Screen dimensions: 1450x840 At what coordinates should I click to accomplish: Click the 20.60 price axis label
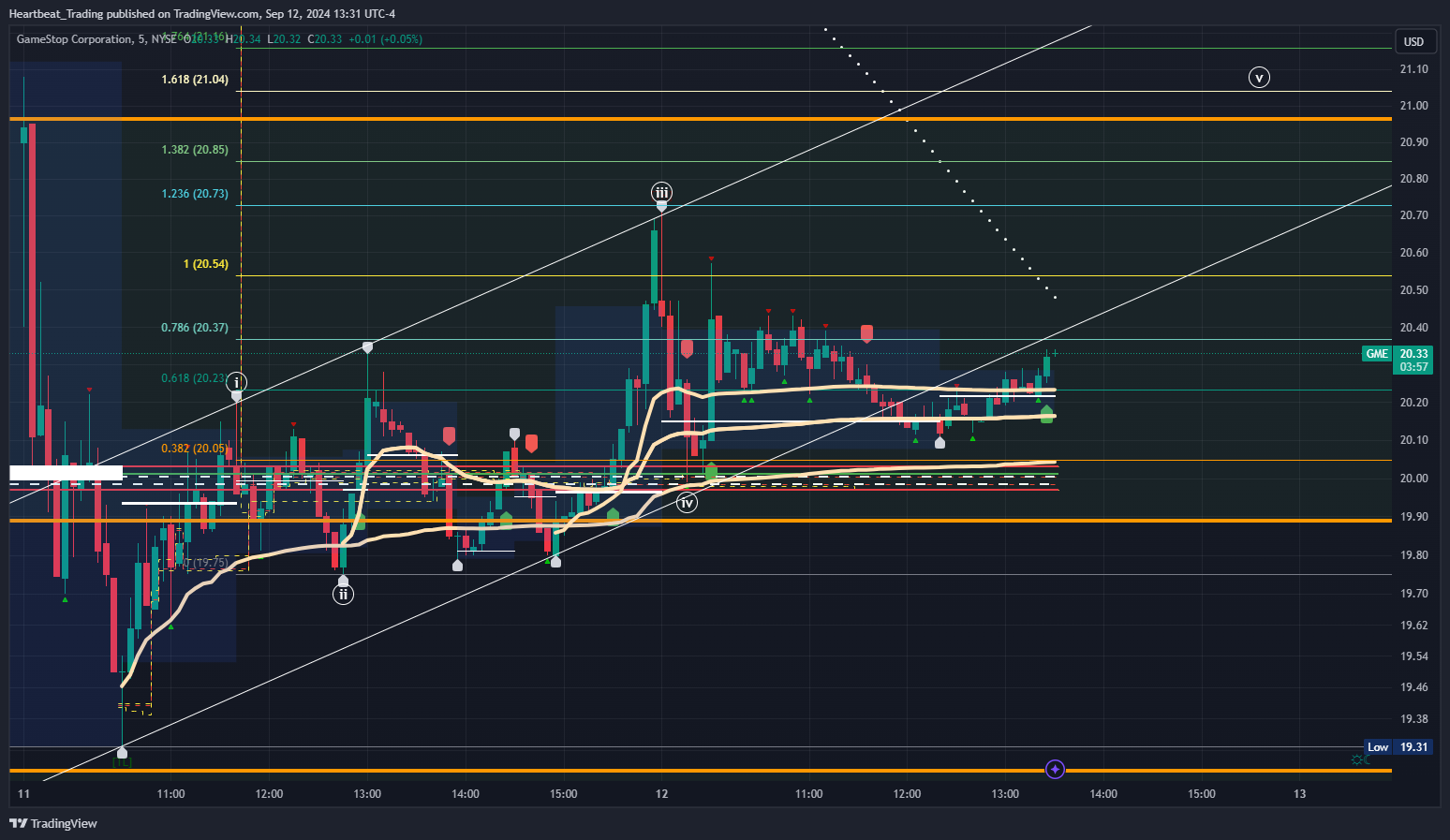click(1413, 253)
